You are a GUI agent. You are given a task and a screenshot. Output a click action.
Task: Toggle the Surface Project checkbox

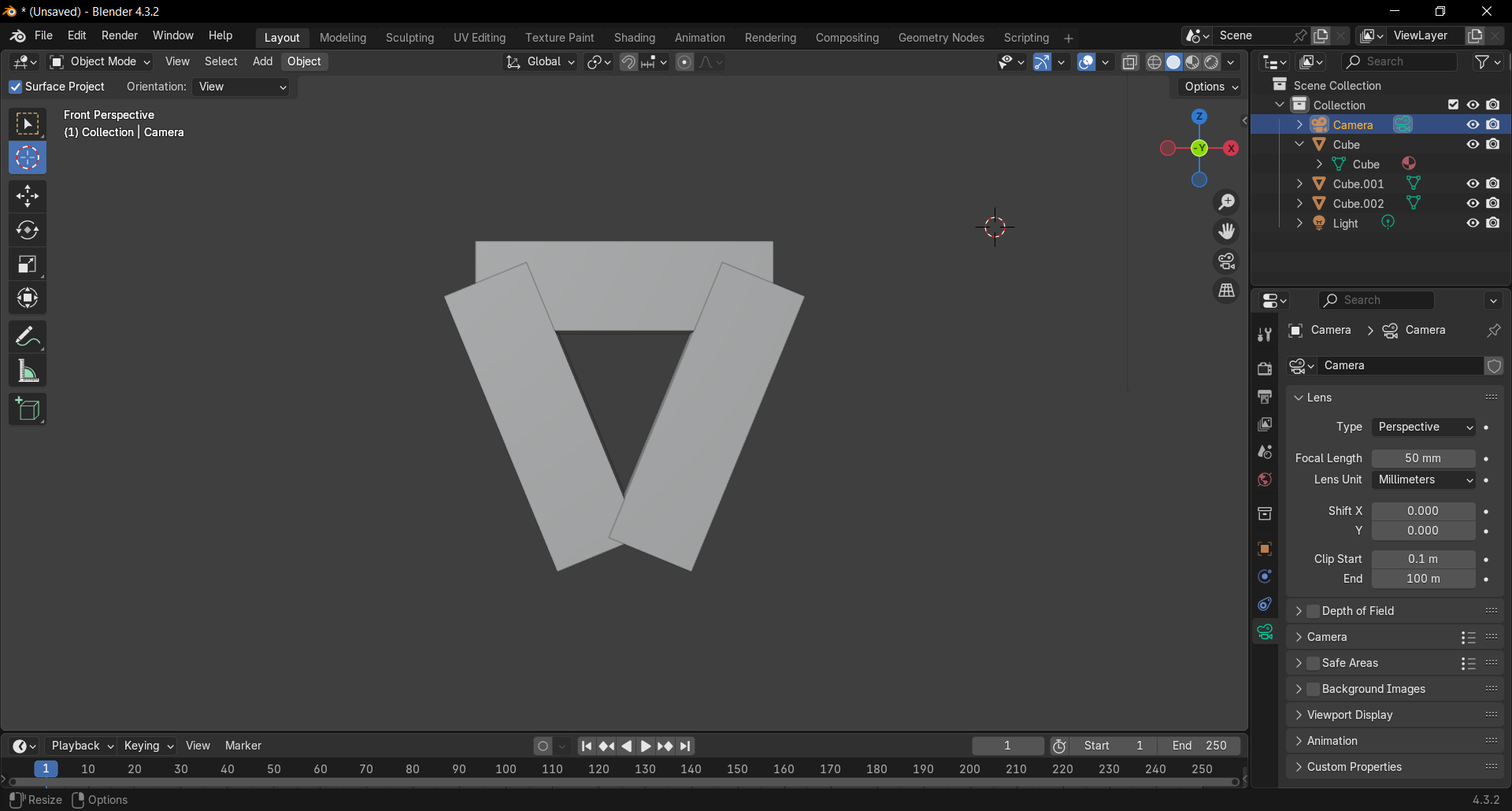pos(15,87)
